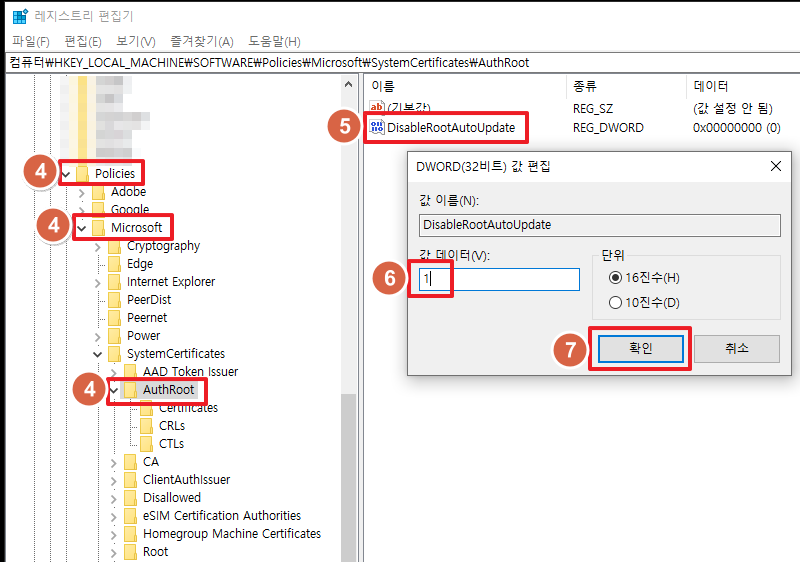The height and width of the screenshot is (562, 800).
Task: Click the 값 데이터(V) input field
Action: (x=499, y=279)
